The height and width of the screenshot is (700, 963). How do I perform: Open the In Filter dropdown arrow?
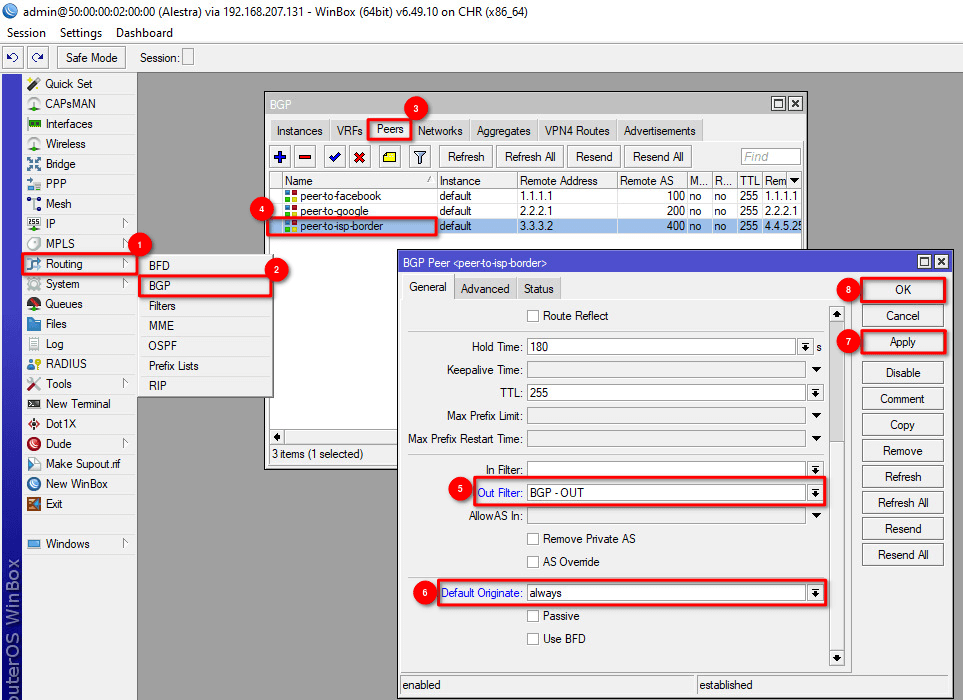coord(815,470)
